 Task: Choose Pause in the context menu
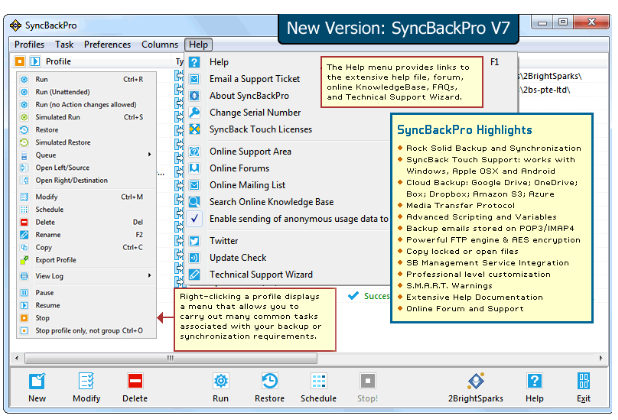tap(86, 292)
